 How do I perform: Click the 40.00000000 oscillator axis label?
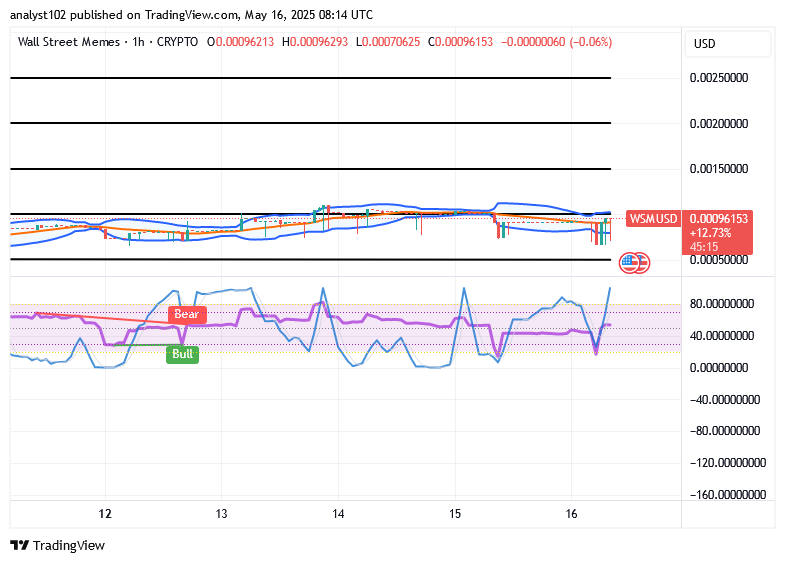[x=722, y=336]
